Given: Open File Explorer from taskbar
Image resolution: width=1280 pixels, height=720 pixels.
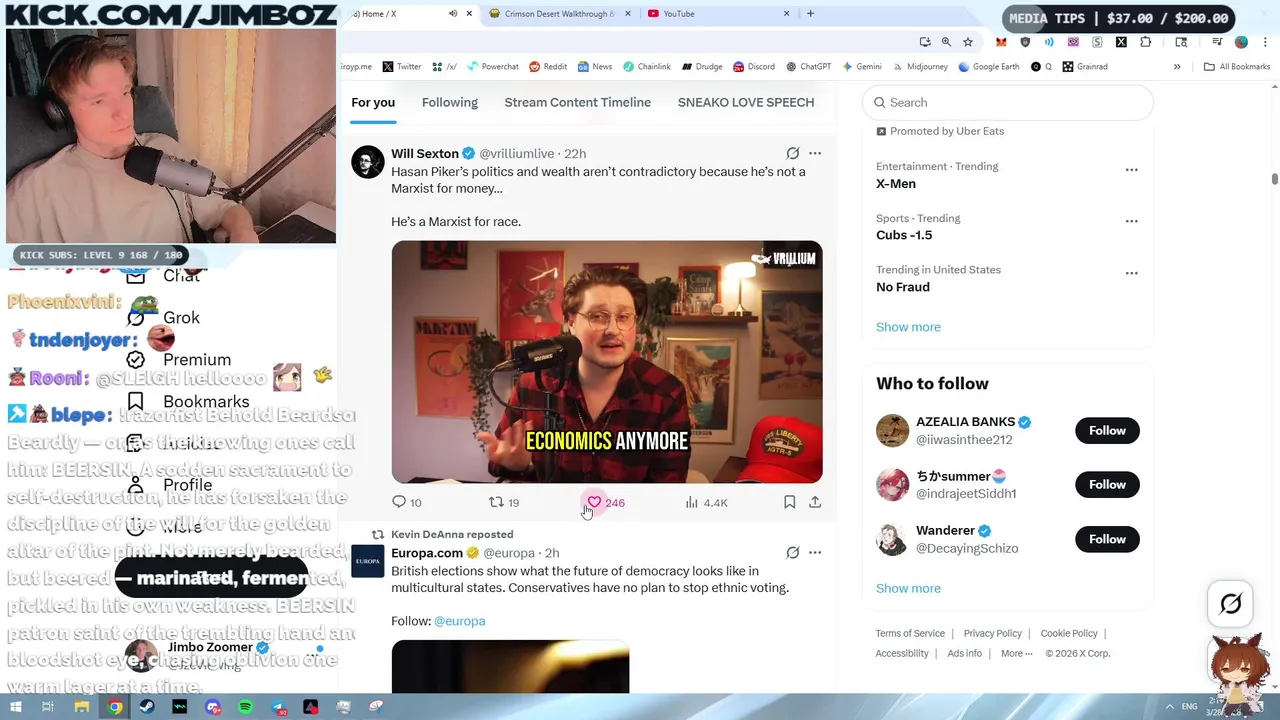Looking at the screenshot, I should click(82, 707).
